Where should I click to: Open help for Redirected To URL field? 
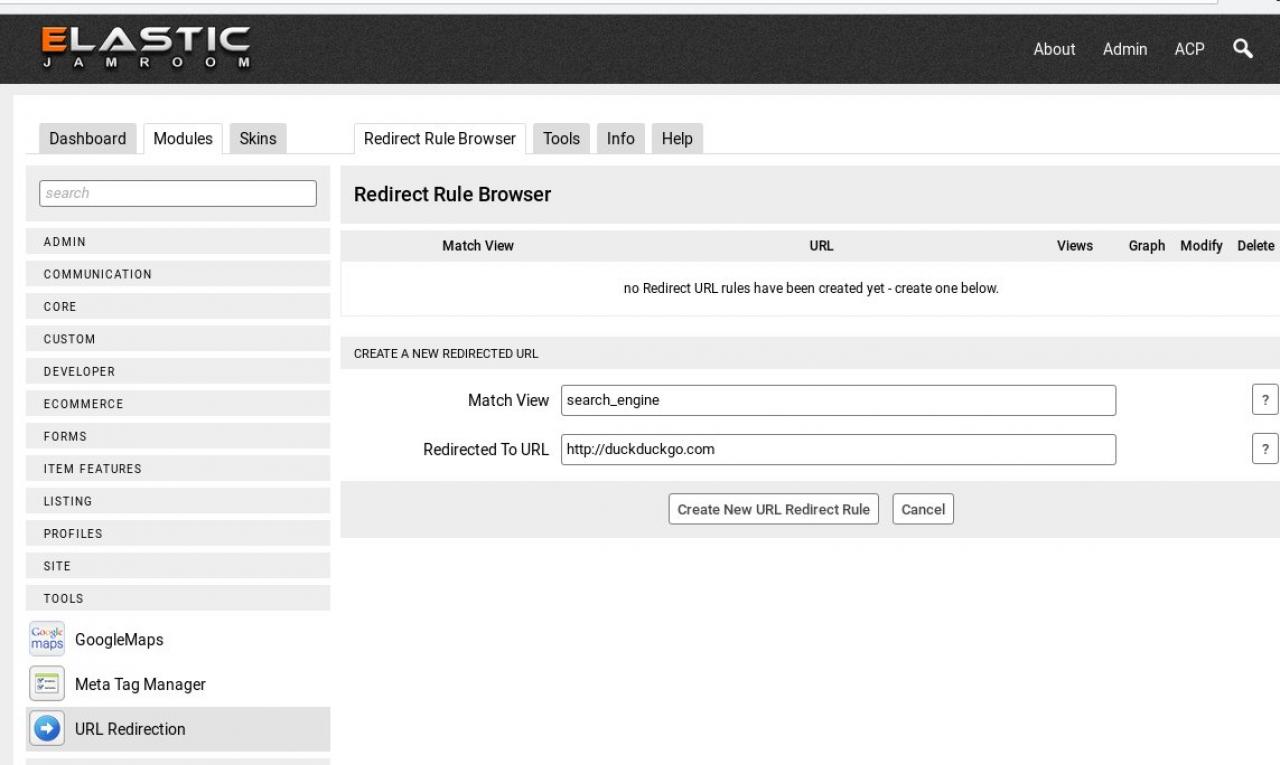pyautogui.click(x=1265, y=449)
